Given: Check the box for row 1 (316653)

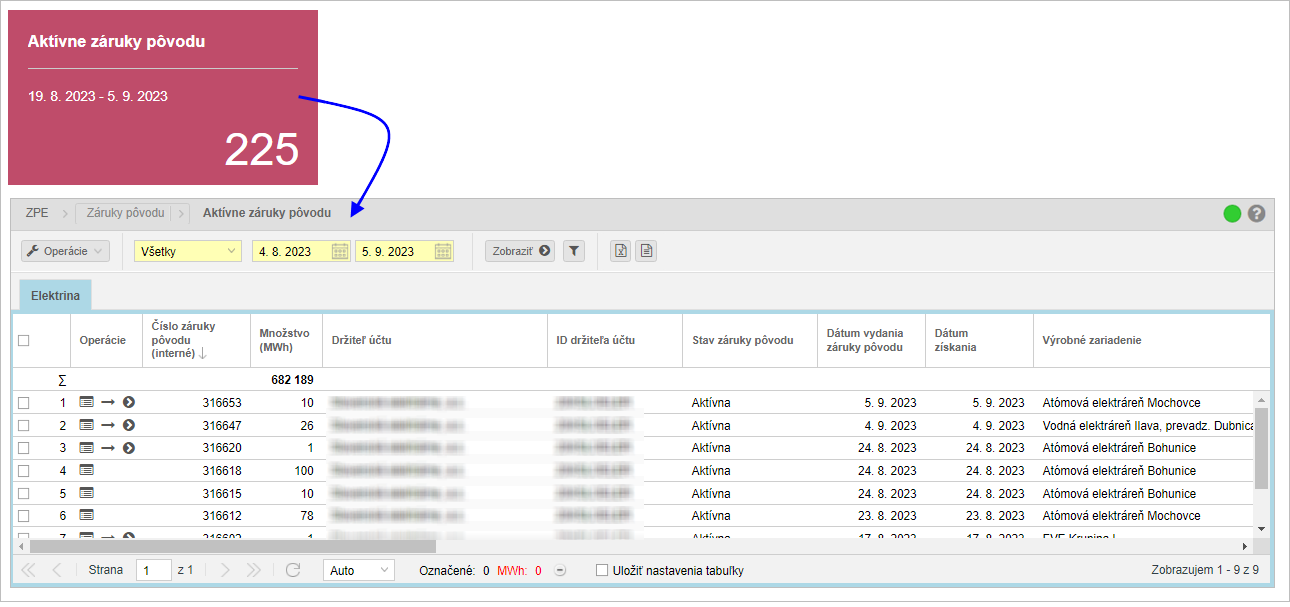Looking at the screenshot, I should (x=24, y=402).
